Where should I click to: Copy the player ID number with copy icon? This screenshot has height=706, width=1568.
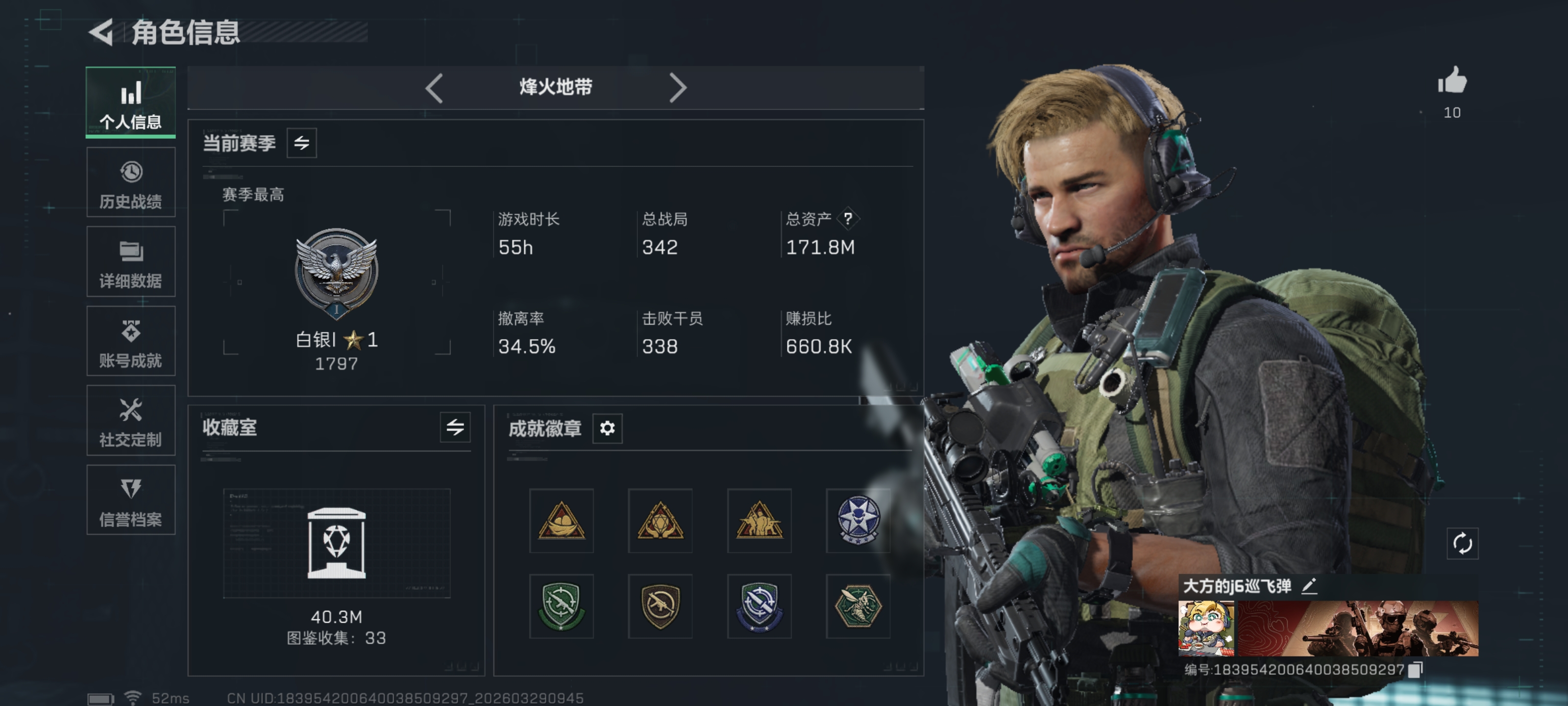pos(1415,669)
